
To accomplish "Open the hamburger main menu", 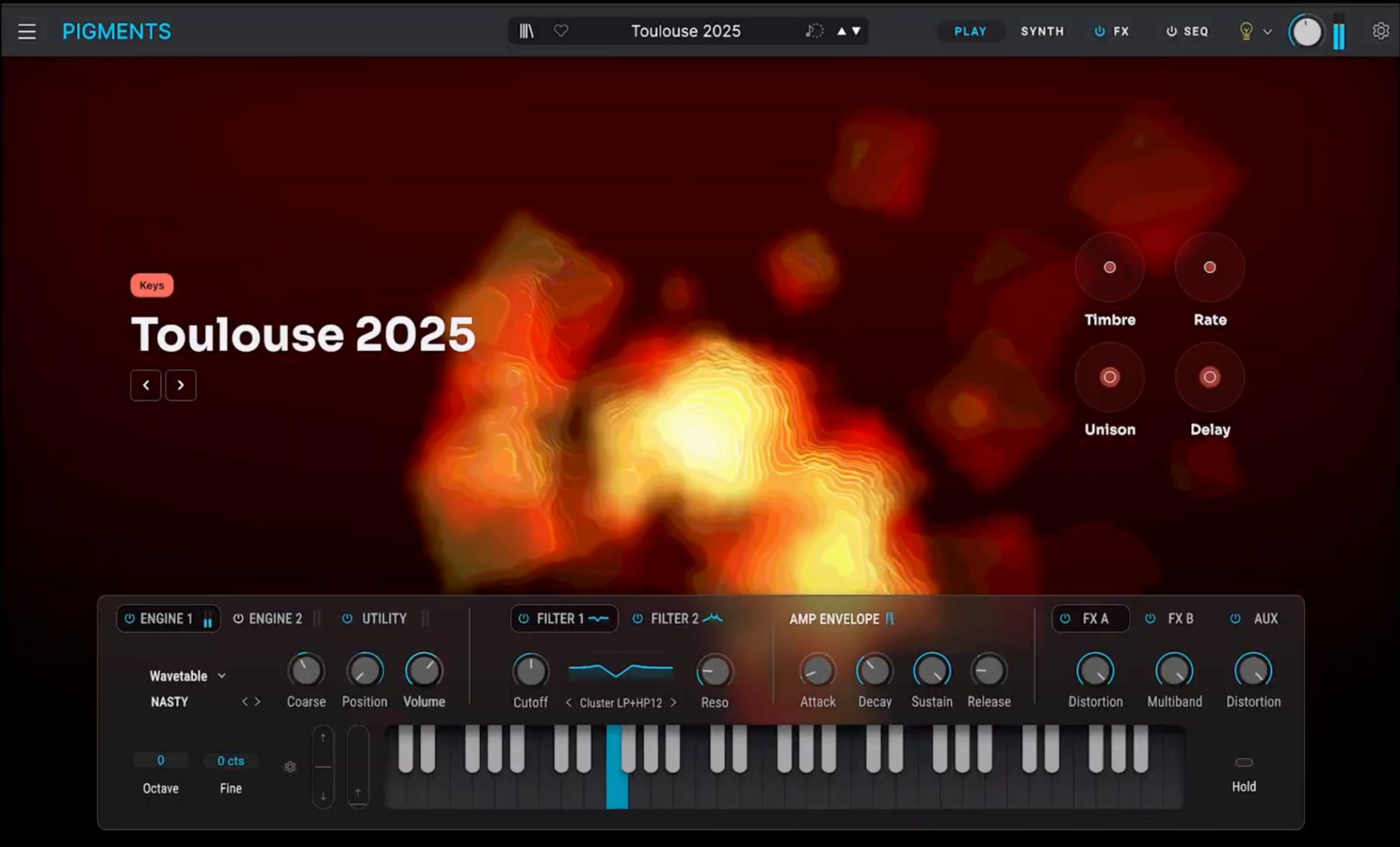I will pos(27,31).
